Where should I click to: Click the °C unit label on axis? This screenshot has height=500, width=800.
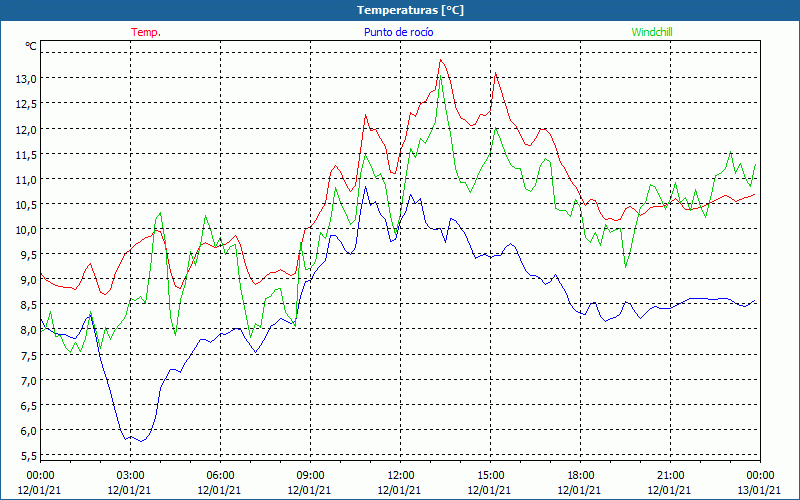[31, 46]
